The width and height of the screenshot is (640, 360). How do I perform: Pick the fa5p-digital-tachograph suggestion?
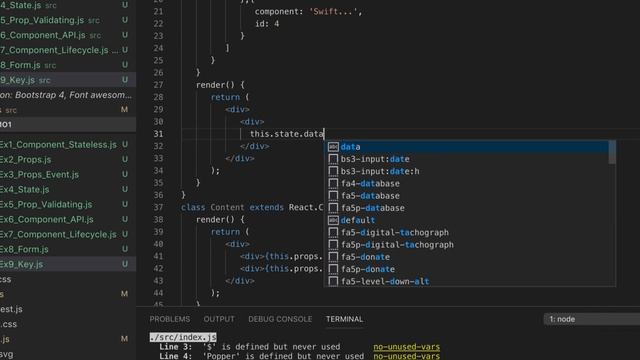coord(466,244)
